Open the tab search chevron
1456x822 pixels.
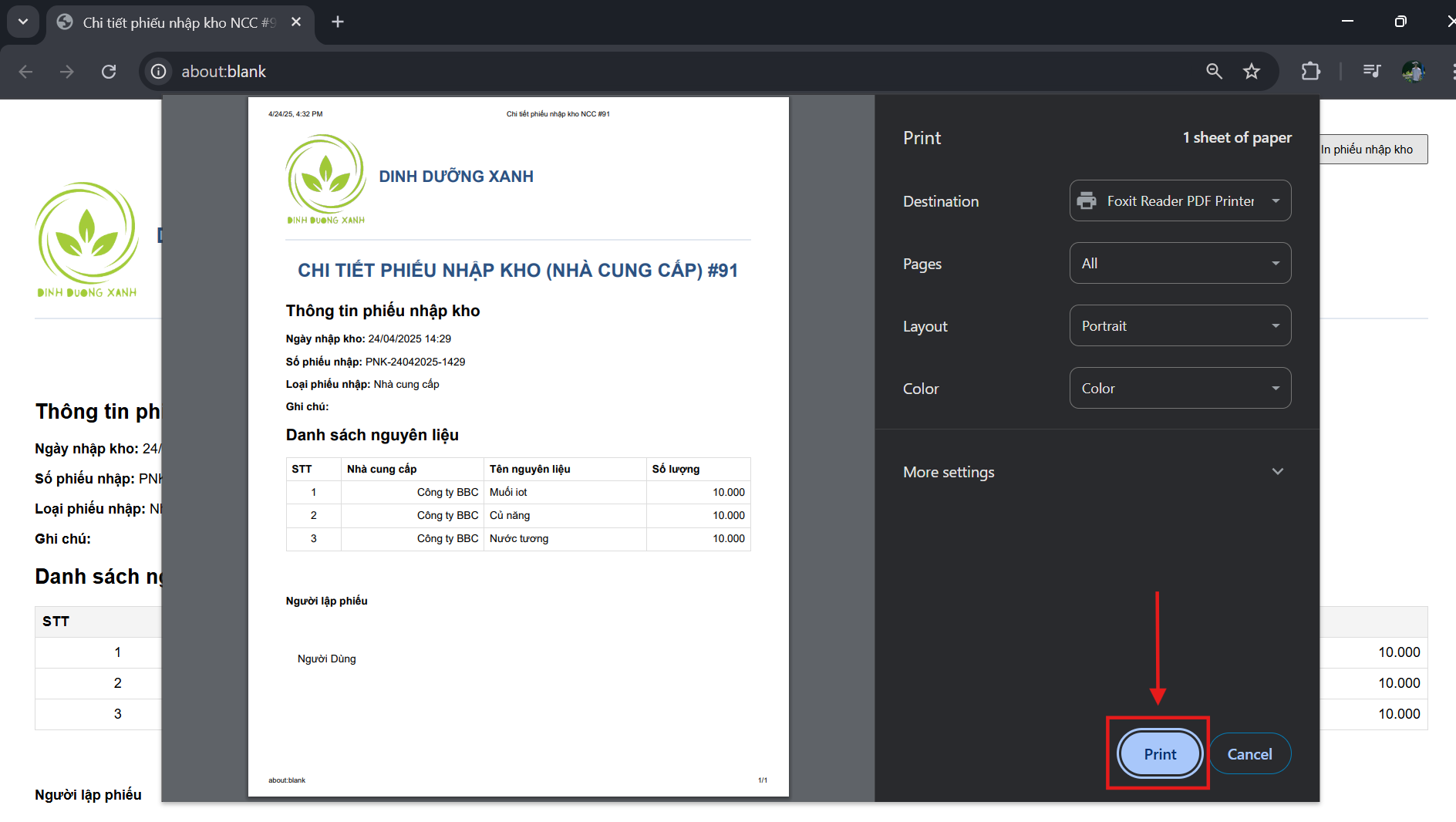[x=23, y=22]
